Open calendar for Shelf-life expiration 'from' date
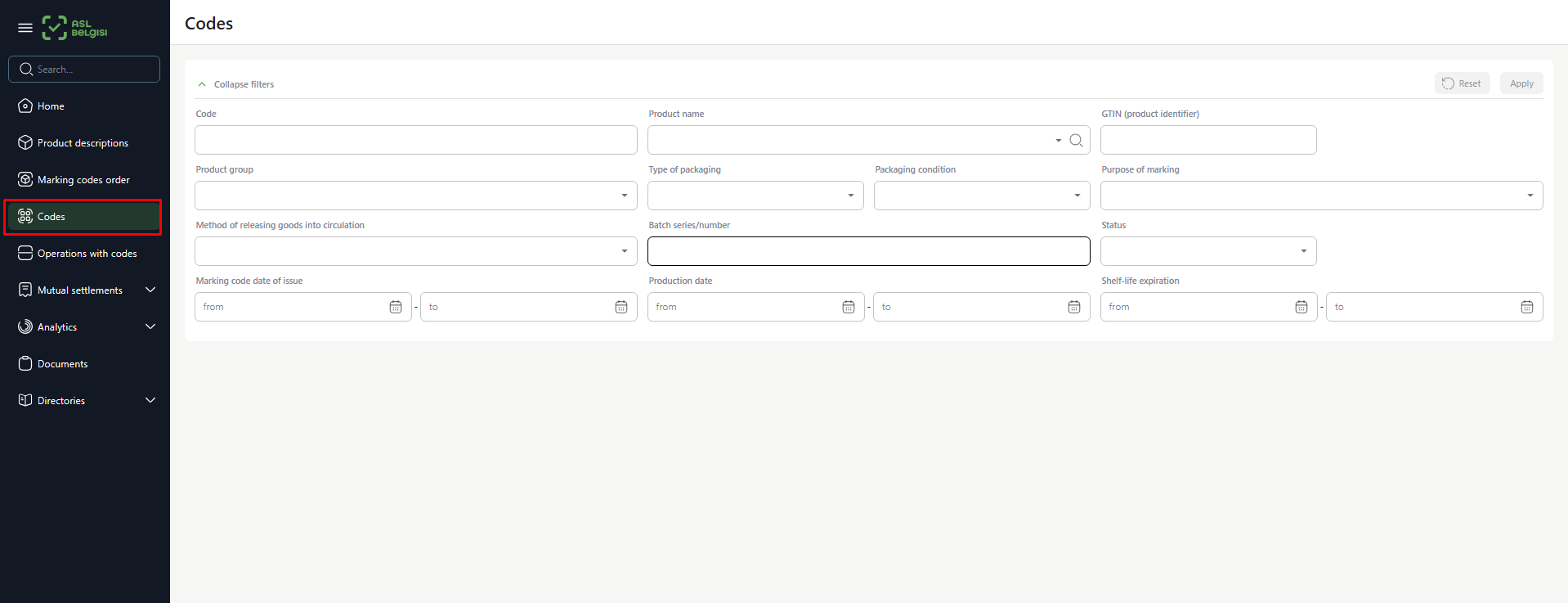The image size is (1568, 603). pyautogui.click(x=1301, y=307)
